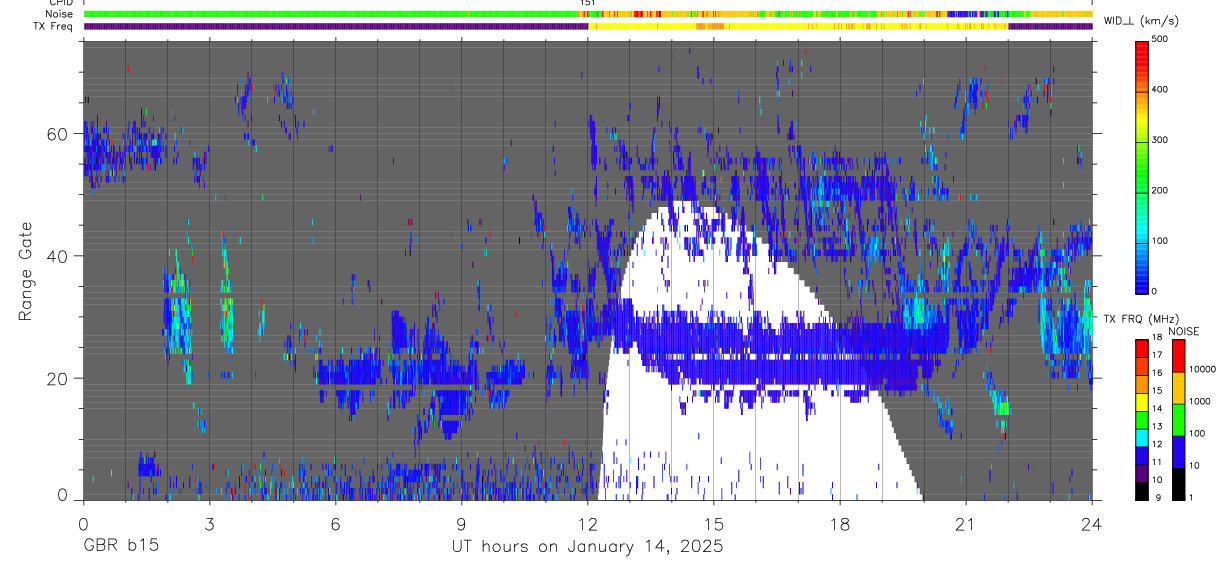Click the red swatch in the NOISE legend
The width and height of the screenshot is (1228, 567).
(1178, 356)
